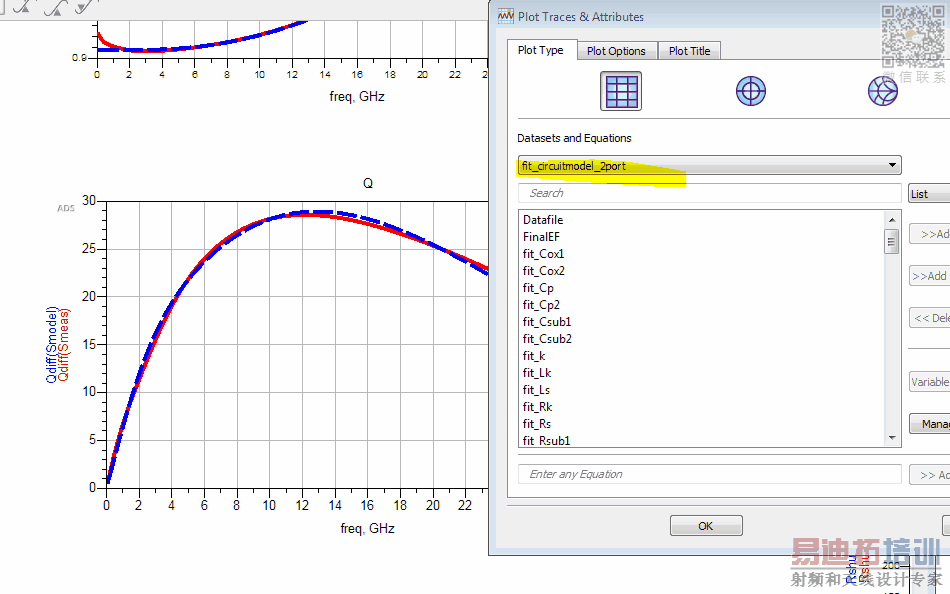Click the freq, GHz label under the Q plot
The width and height of the screenshot is (950, 594).
[x=367, y=529]
